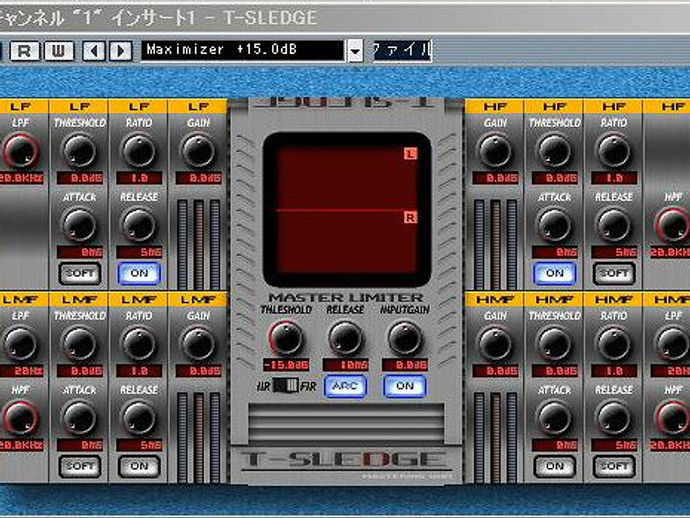Click the LF Threshold knob
Image resolution: width=690 pixels, height=518 pixels.
(80, 151)
